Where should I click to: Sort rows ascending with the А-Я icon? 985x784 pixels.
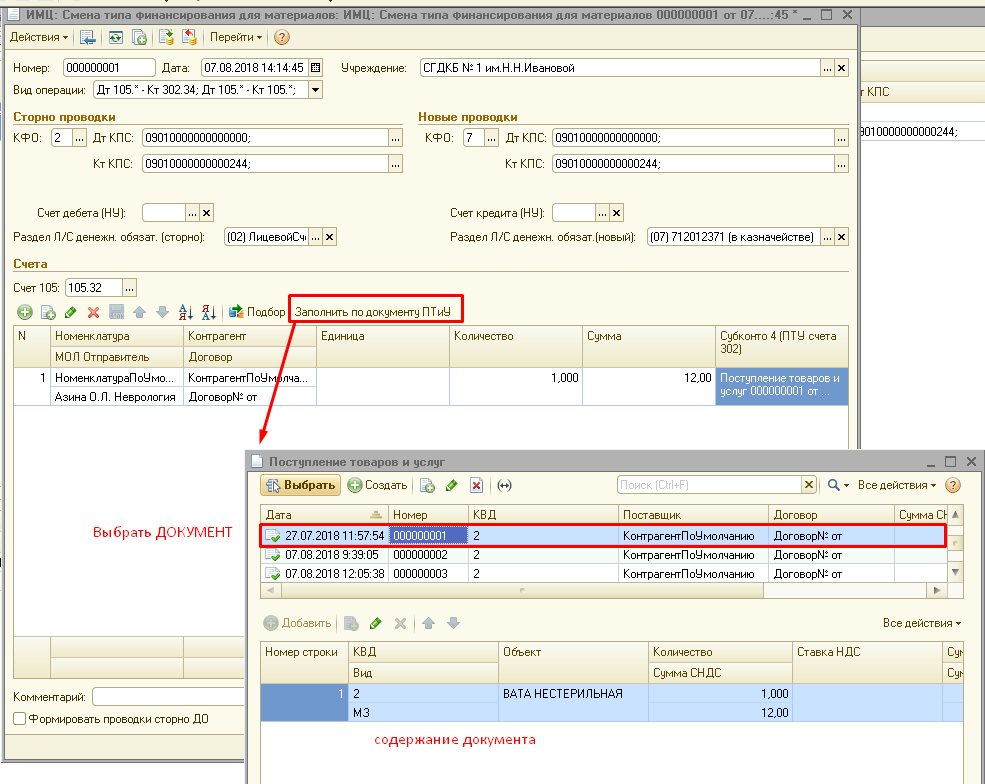tap(185, 312)
